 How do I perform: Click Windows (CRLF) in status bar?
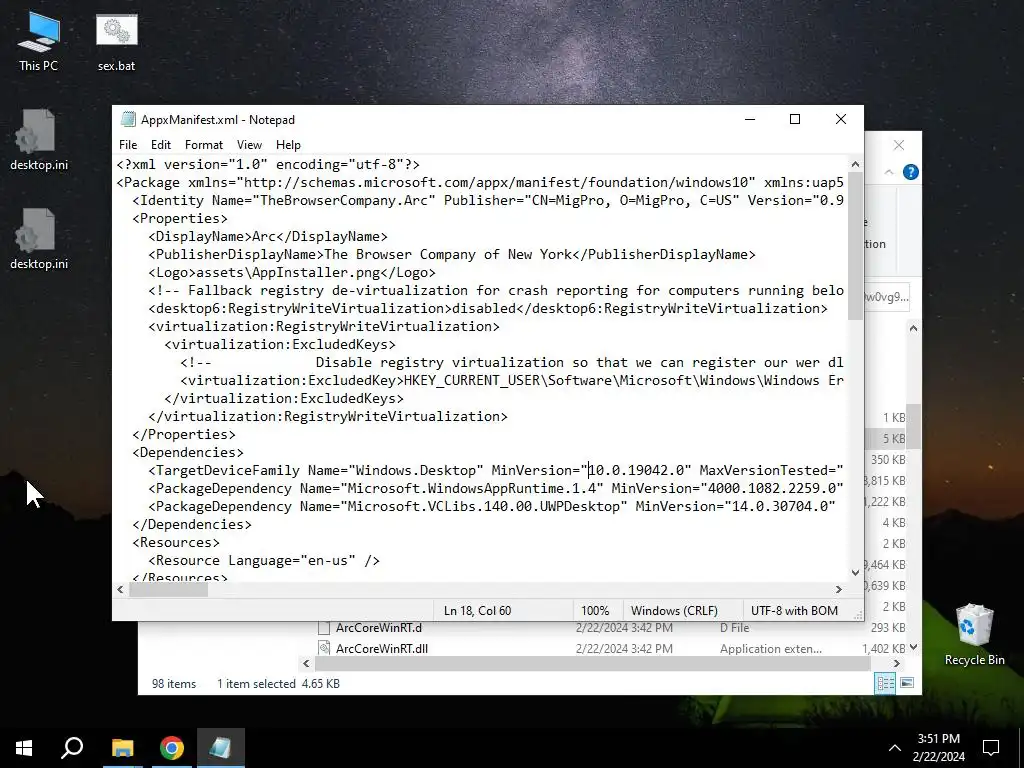(x=674, y=611)
